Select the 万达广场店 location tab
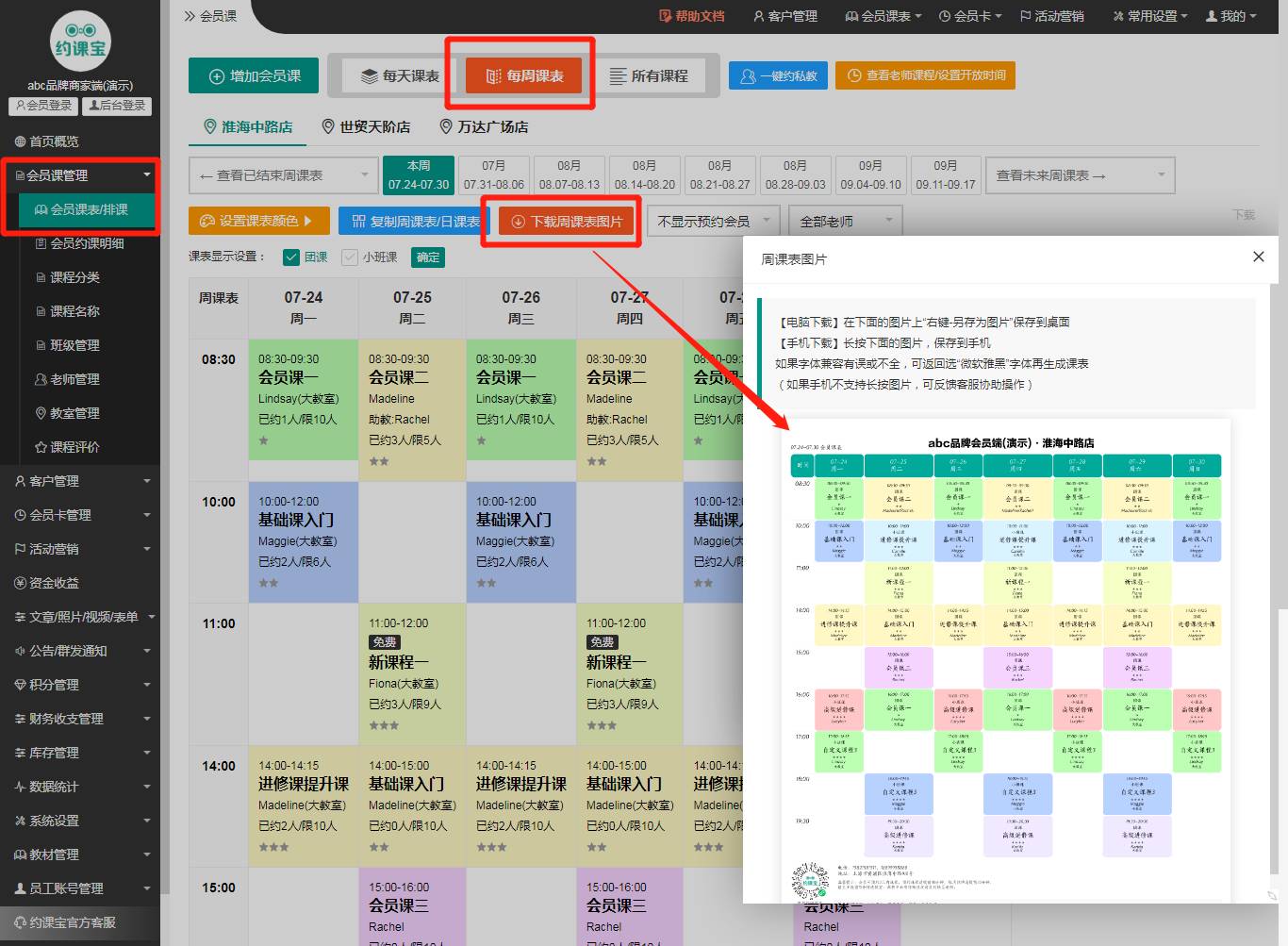Screen dimensions: 1288x946 coord(485,126)
